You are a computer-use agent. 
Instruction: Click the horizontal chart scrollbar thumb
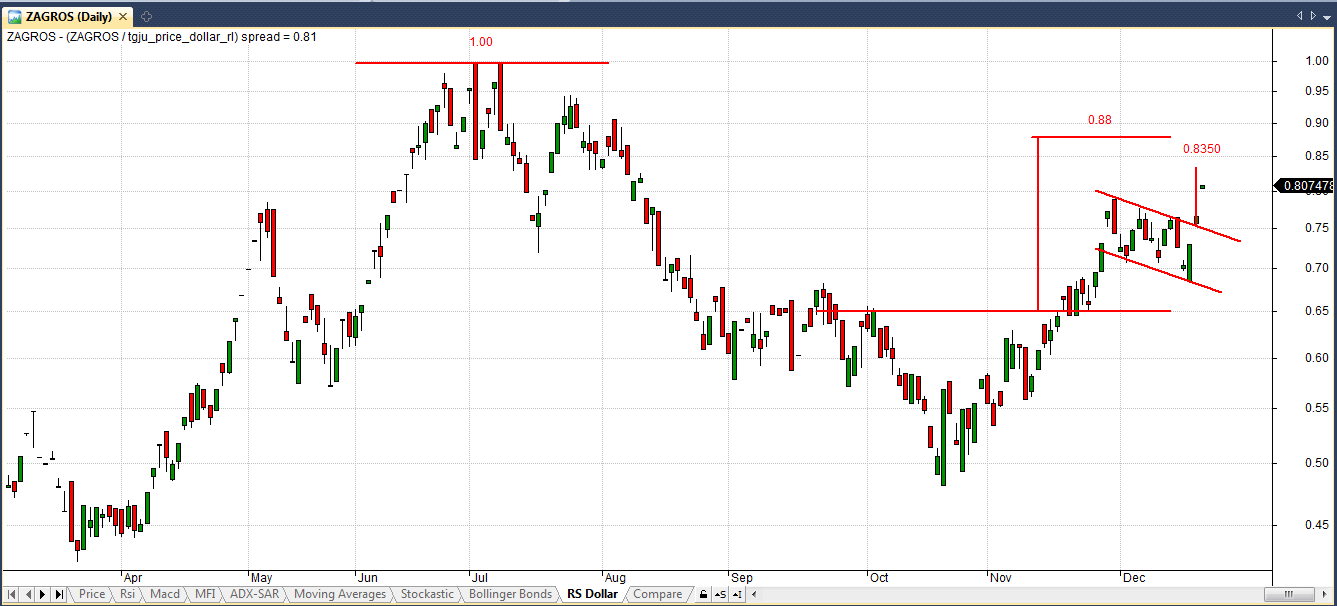pos(1289,594)
